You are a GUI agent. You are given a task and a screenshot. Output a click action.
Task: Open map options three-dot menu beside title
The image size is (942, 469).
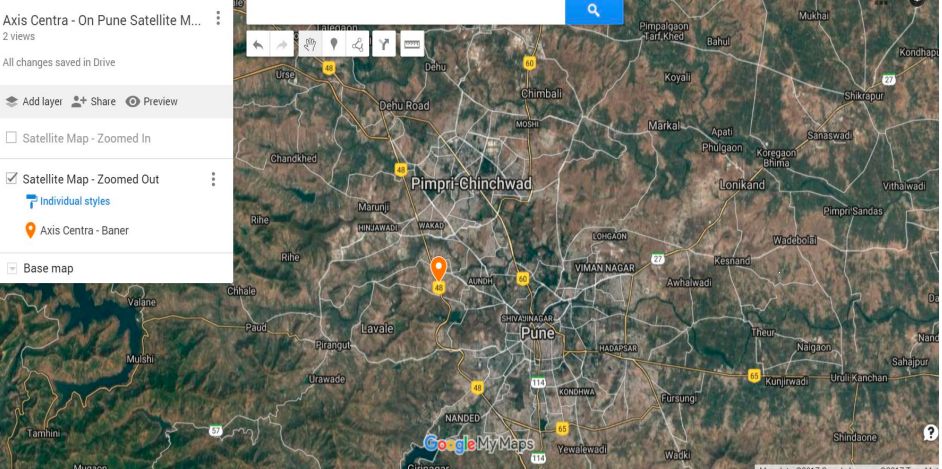coord(218,18)
